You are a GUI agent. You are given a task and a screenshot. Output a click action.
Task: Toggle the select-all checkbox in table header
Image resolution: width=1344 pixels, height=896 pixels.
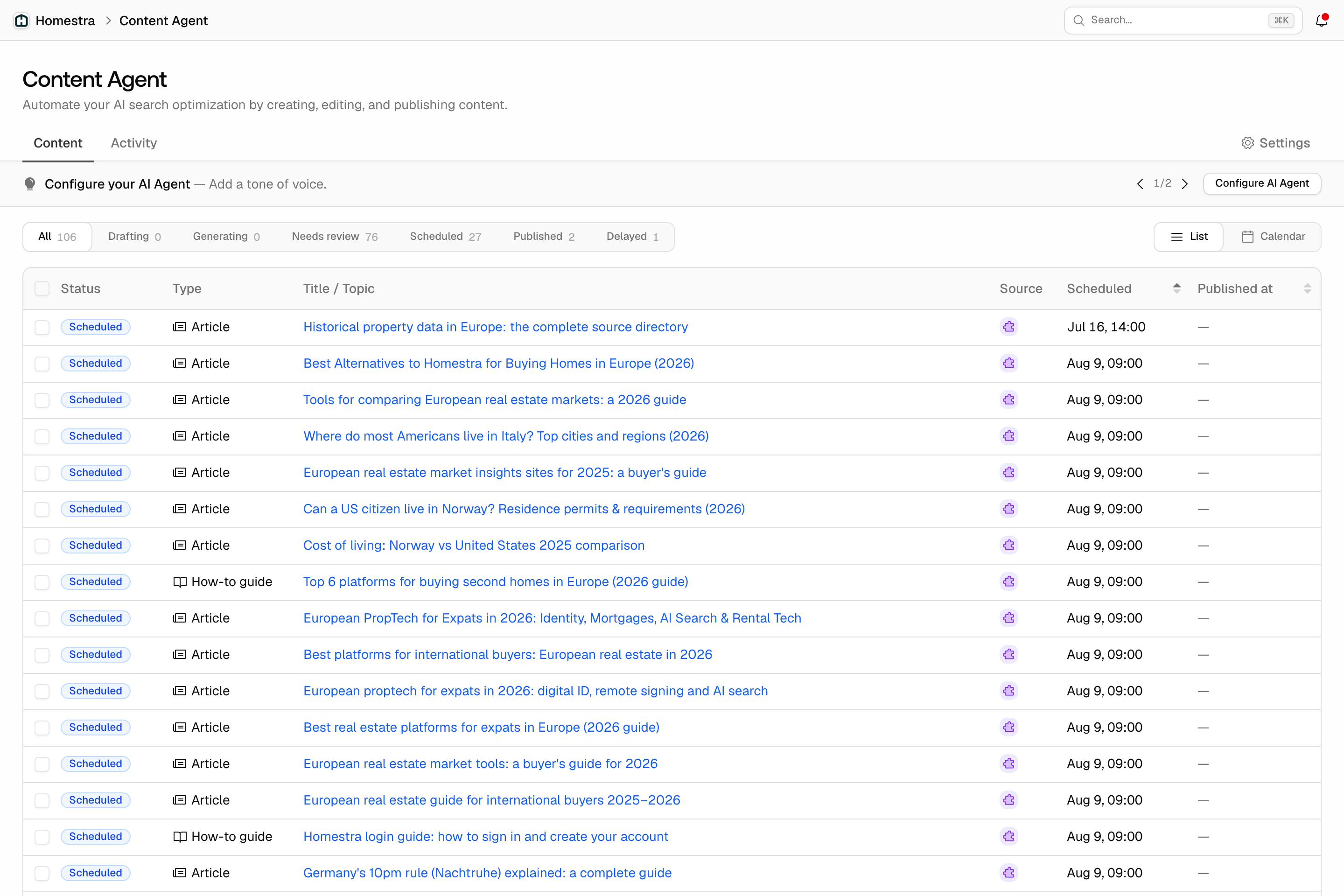pos(42,288)
